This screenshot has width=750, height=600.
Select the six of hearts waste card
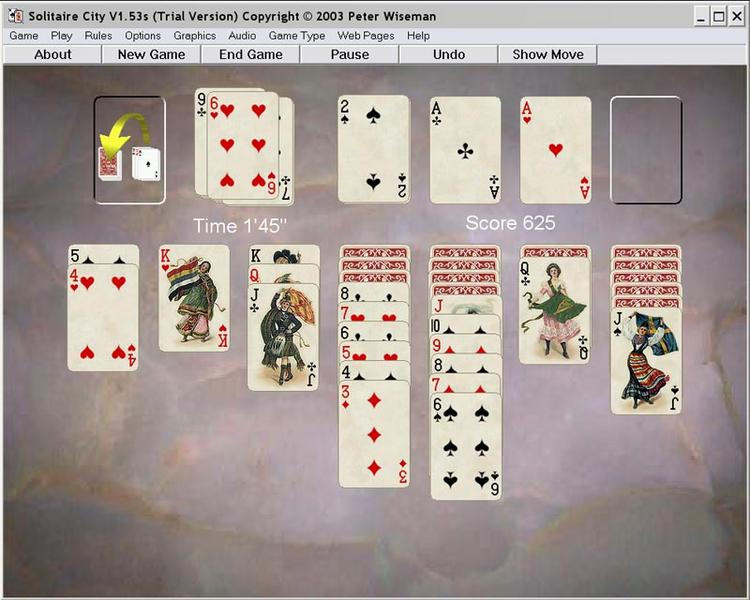coord(243,145)
